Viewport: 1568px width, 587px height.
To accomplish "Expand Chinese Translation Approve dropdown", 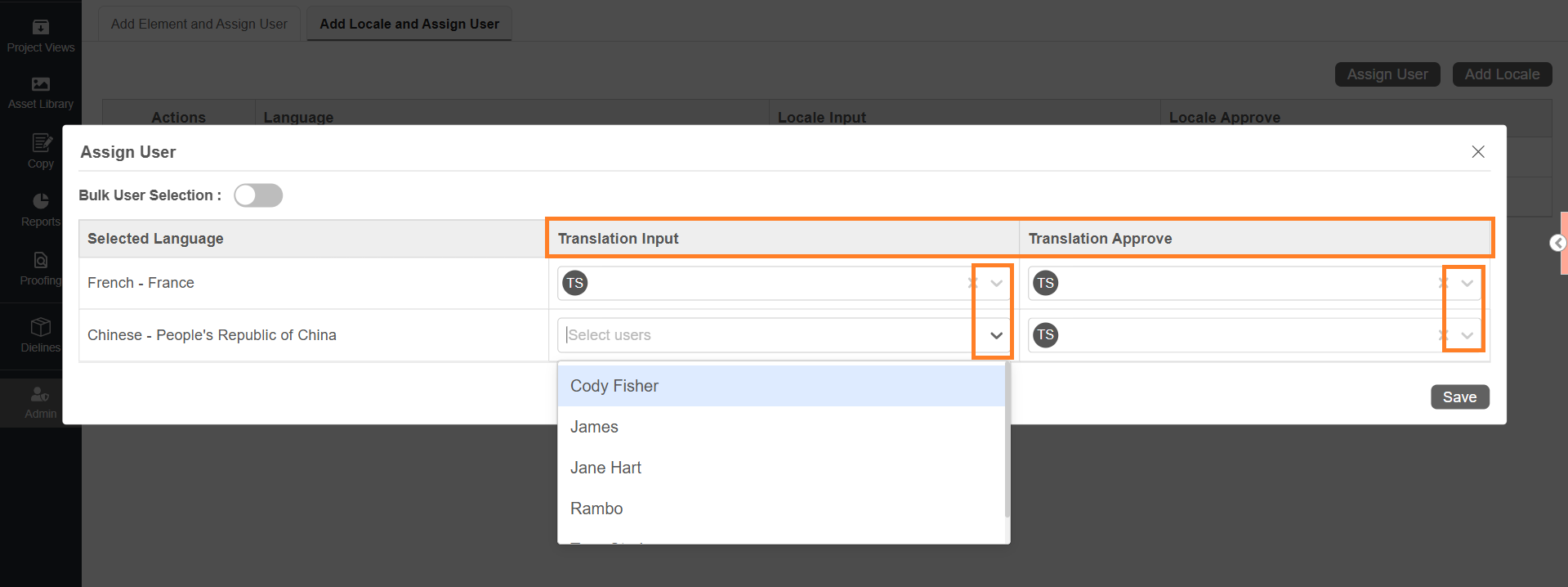I will (x=1467, y=335).
